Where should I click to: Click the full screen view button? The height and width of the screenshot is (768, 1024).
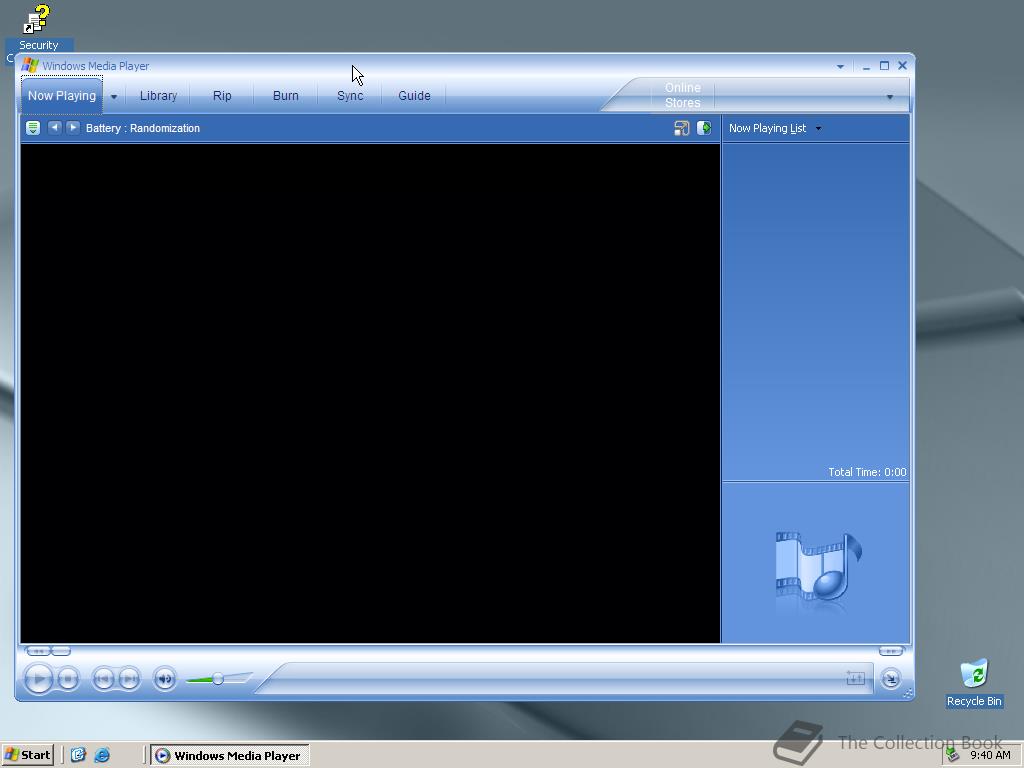856,679
